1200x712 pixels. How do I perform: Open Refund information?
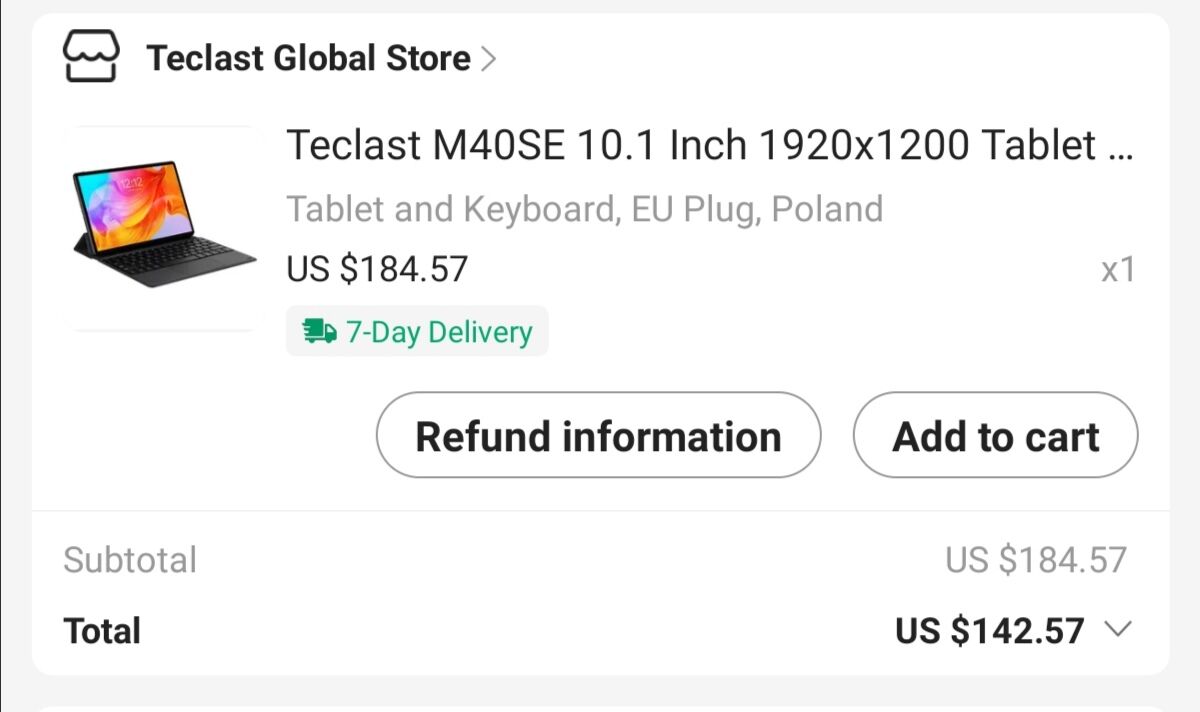tap(598, 436)
